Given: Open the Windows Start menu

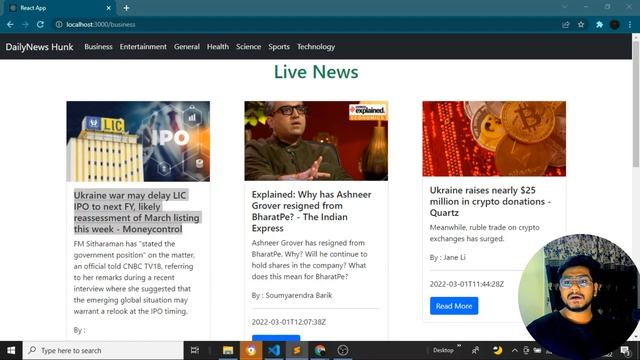Looking at the screenshot, I should (11, 350).
